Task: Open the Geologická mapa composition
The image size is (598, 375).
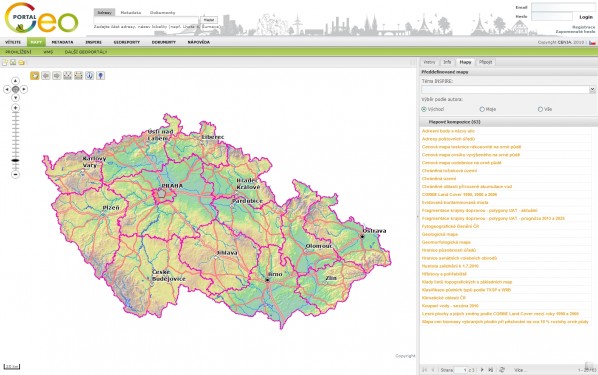Action: [x=440, y=234]
